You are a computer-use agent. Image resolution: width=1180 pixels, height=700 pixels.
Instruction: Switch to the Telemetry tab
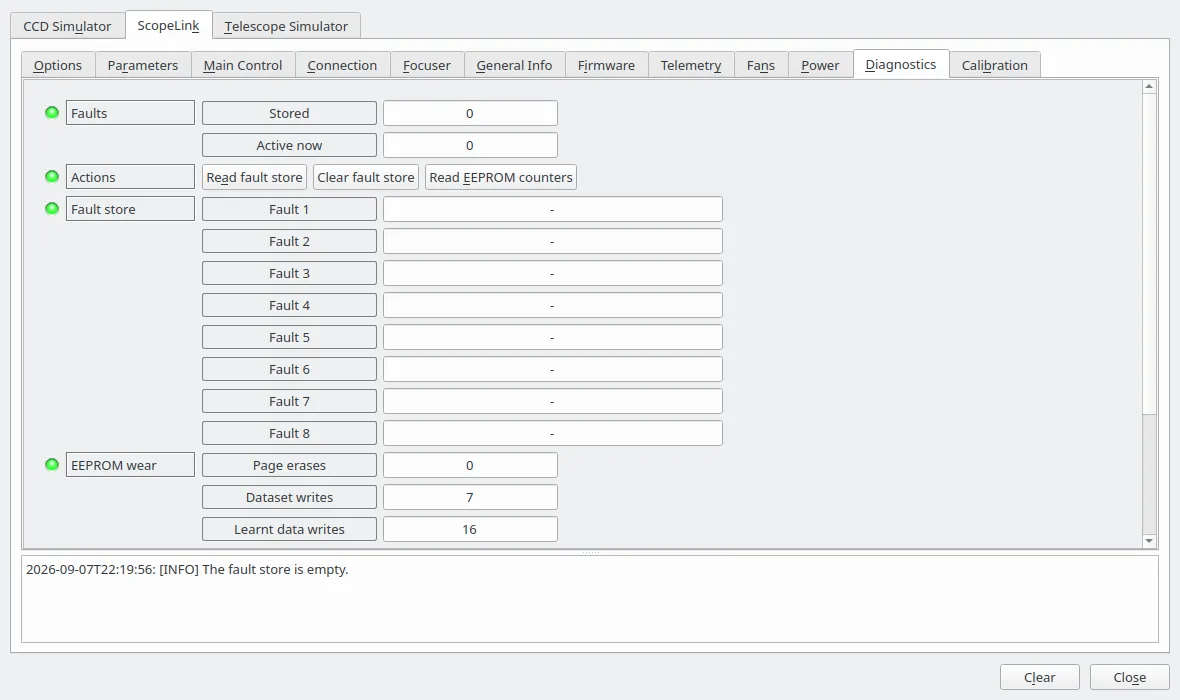click(691, 65)
